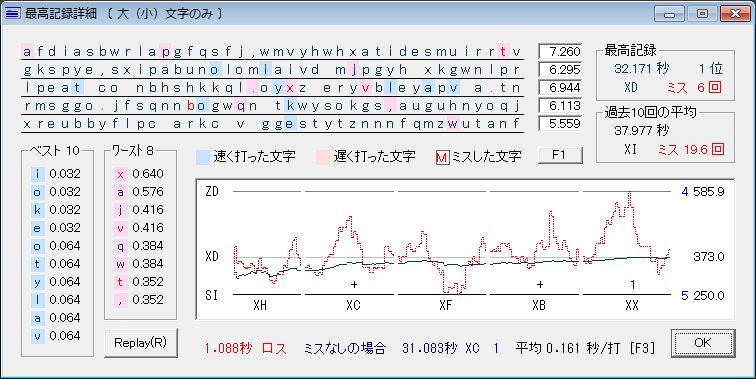
Task: Select the 6.113 row time field
Action: (x=560, y=106)
